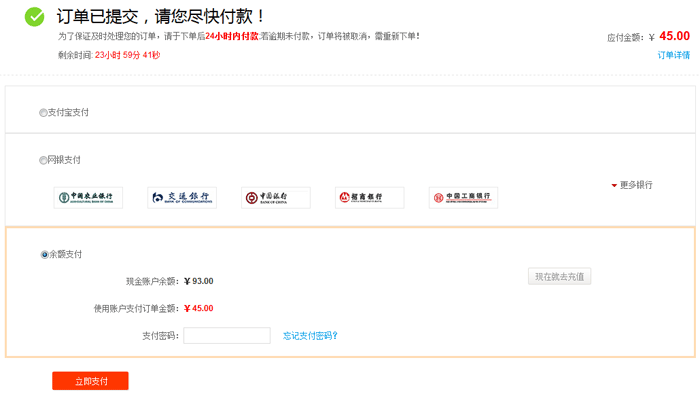The height and width of the screenshot is (394, 700).
Task: Choose the Bank of Communications logo
Action: 182,198
